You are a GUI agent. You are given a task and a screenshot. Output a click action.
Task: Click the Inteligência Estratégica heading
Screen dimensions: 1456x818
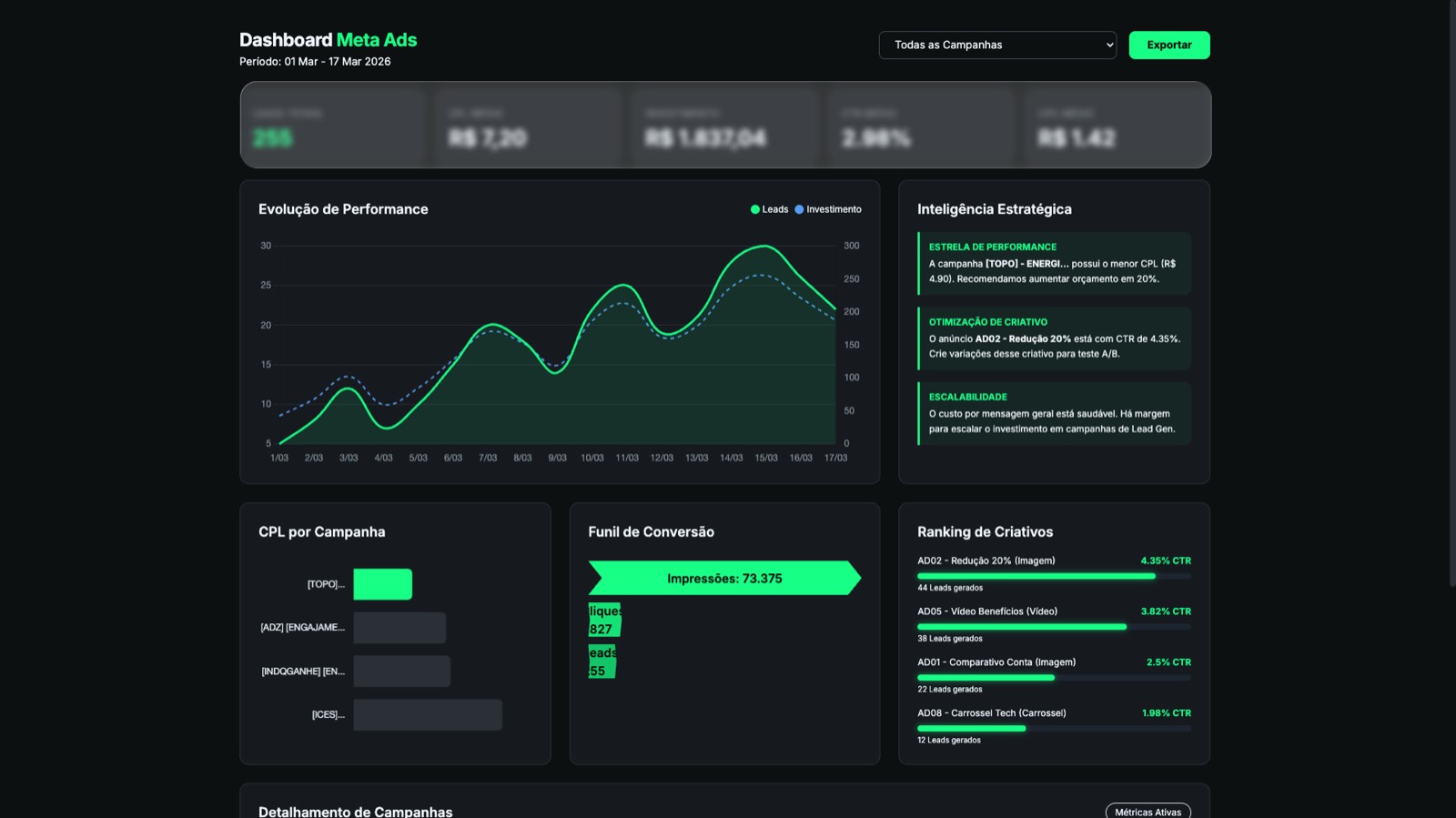pos(995,209)
